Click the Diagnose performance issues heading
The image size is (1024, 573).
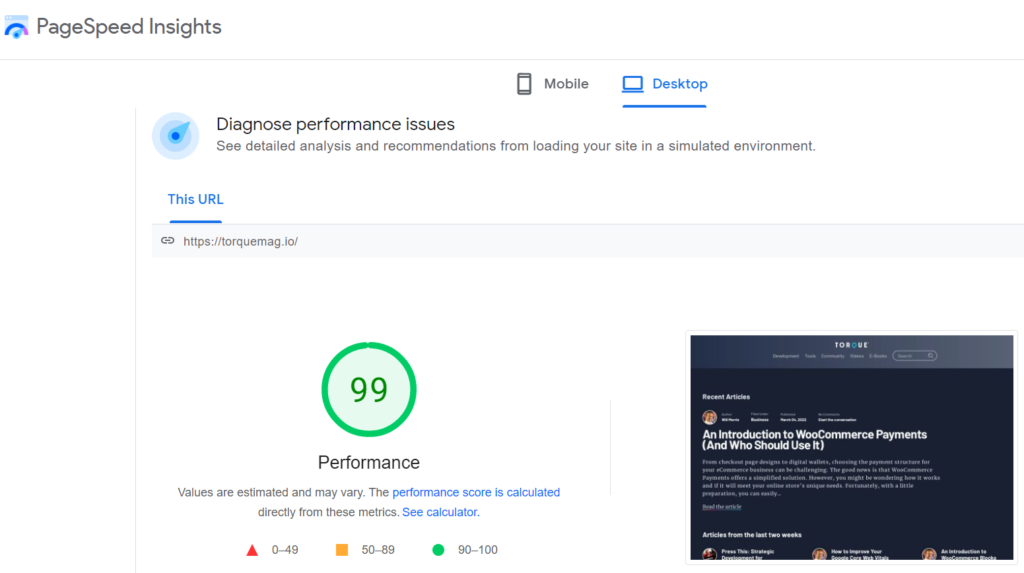point(335,124)
